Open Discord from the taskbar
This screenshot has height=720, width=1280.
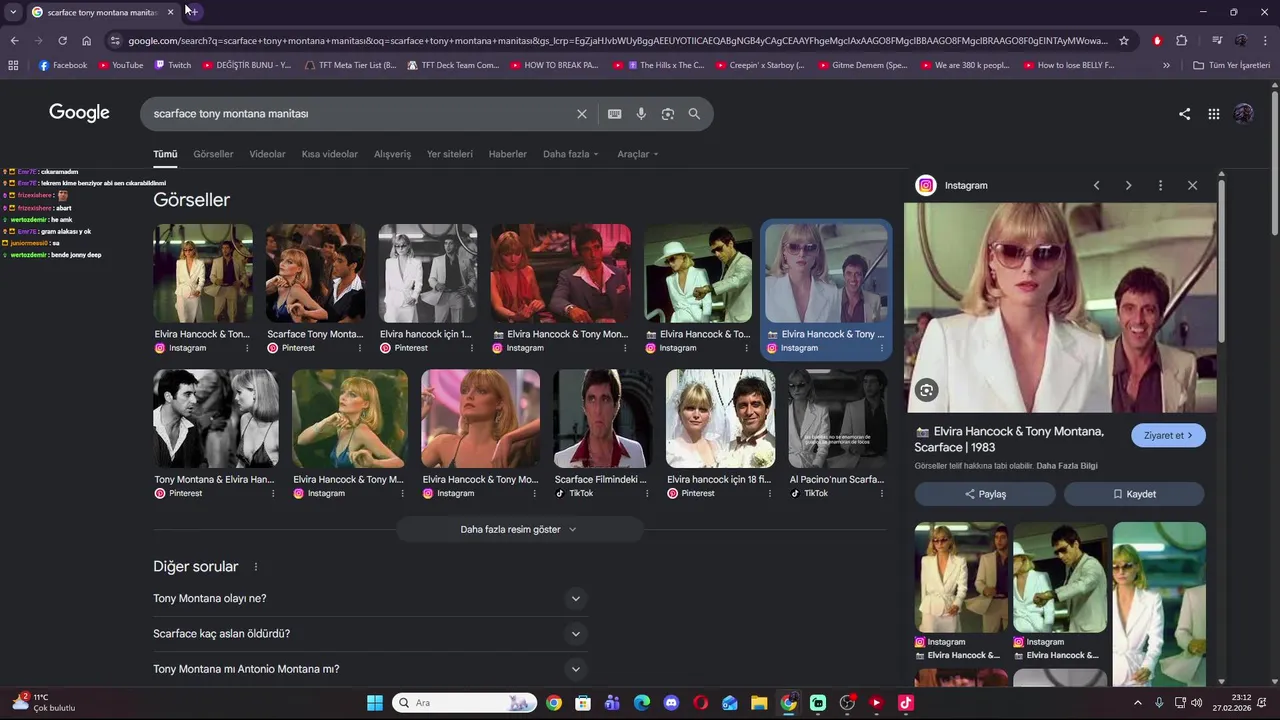point(671,703)
